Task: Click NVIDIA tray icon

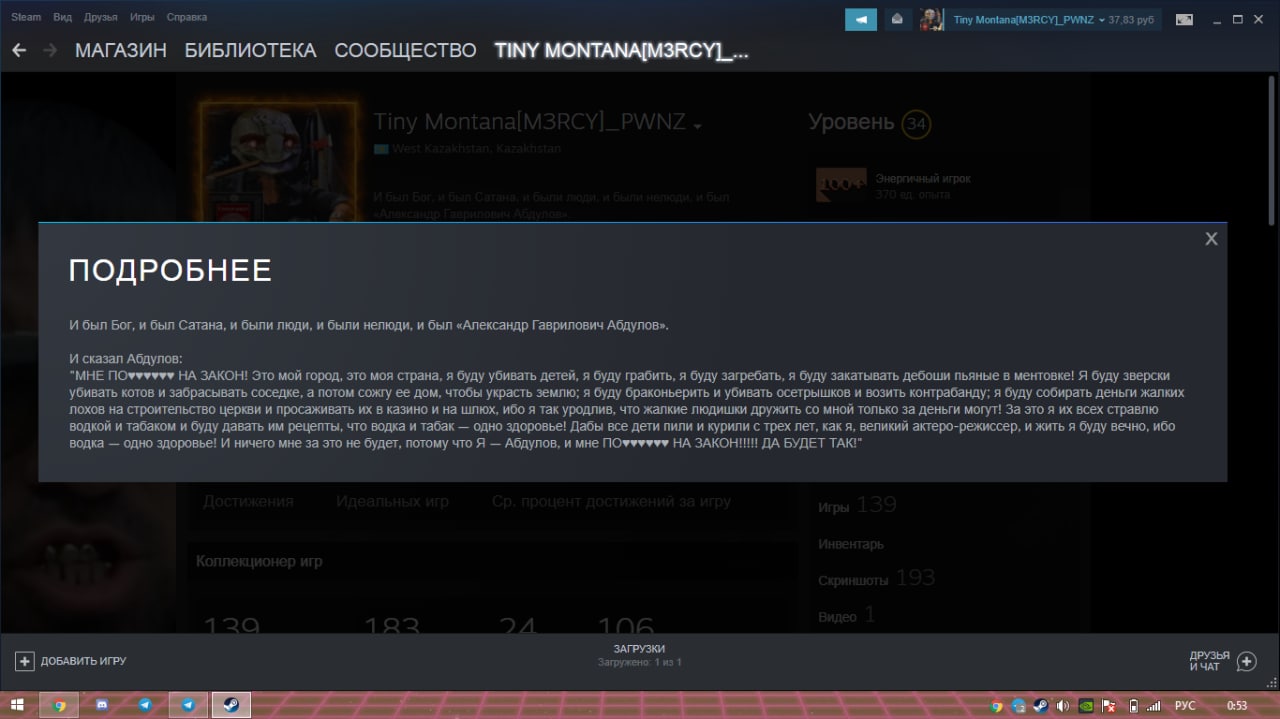Action: (1086, 706)
